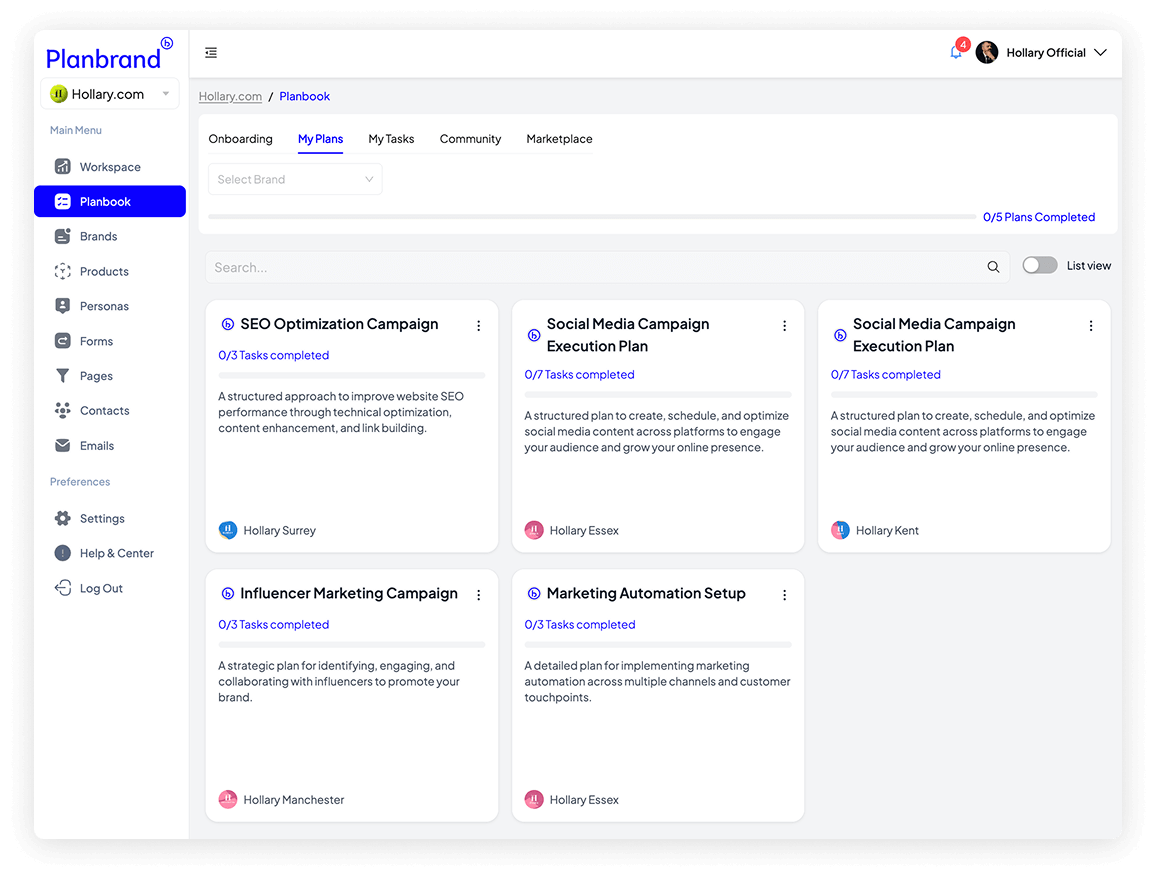Click the Hollary.com breadcrumb link
1156x877 pixels.
230,97
